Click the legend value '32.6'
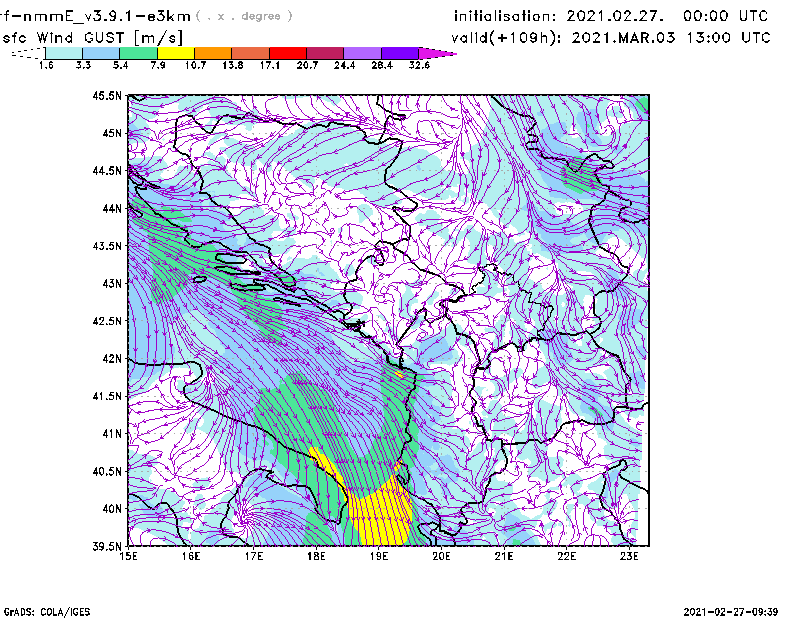This screenshot has width=800, height=618. pyautogui.click(x=419, y=65)
